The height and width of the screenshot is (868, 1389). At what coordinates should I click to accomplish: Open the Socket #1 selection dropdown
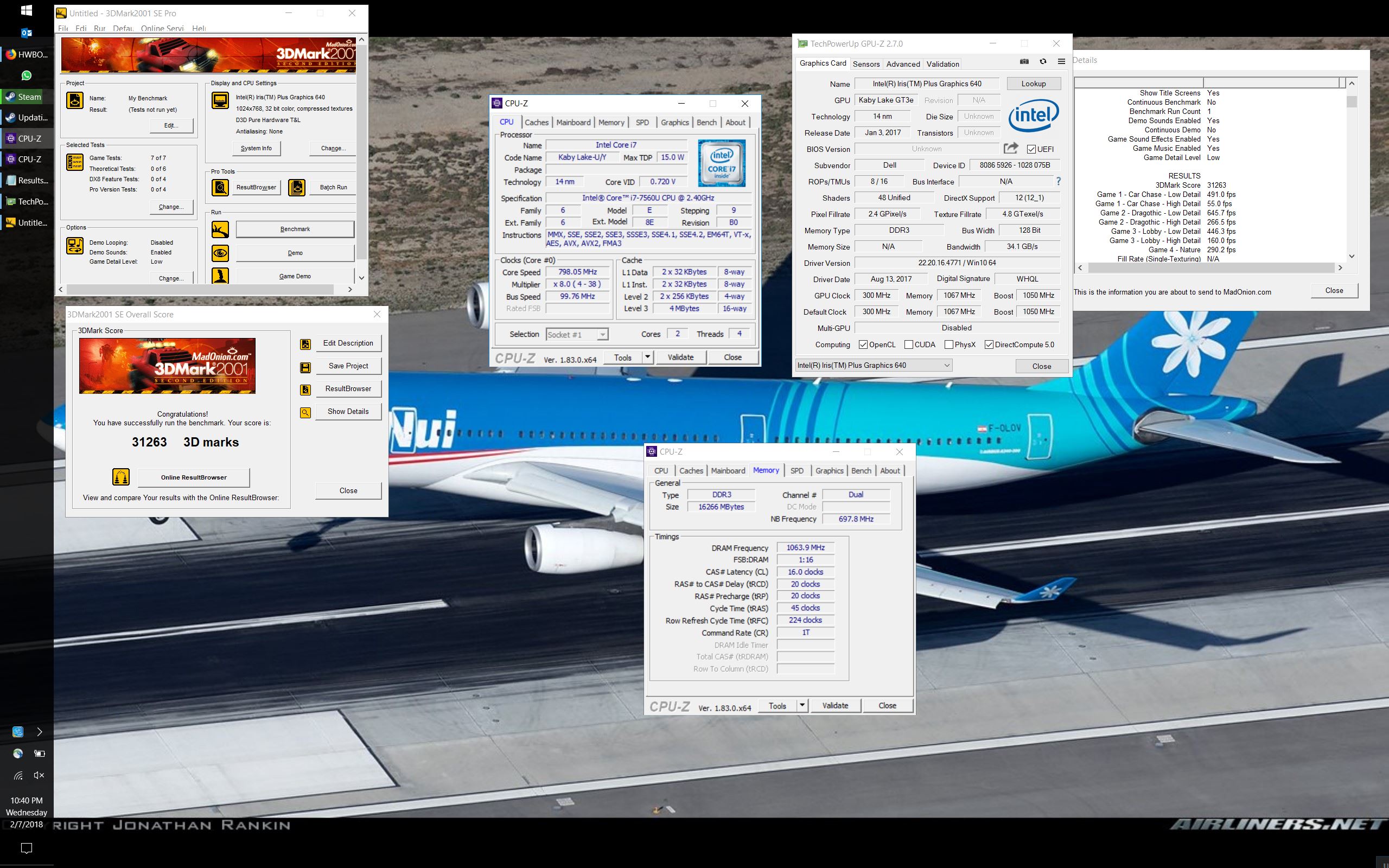click(602, 335)
